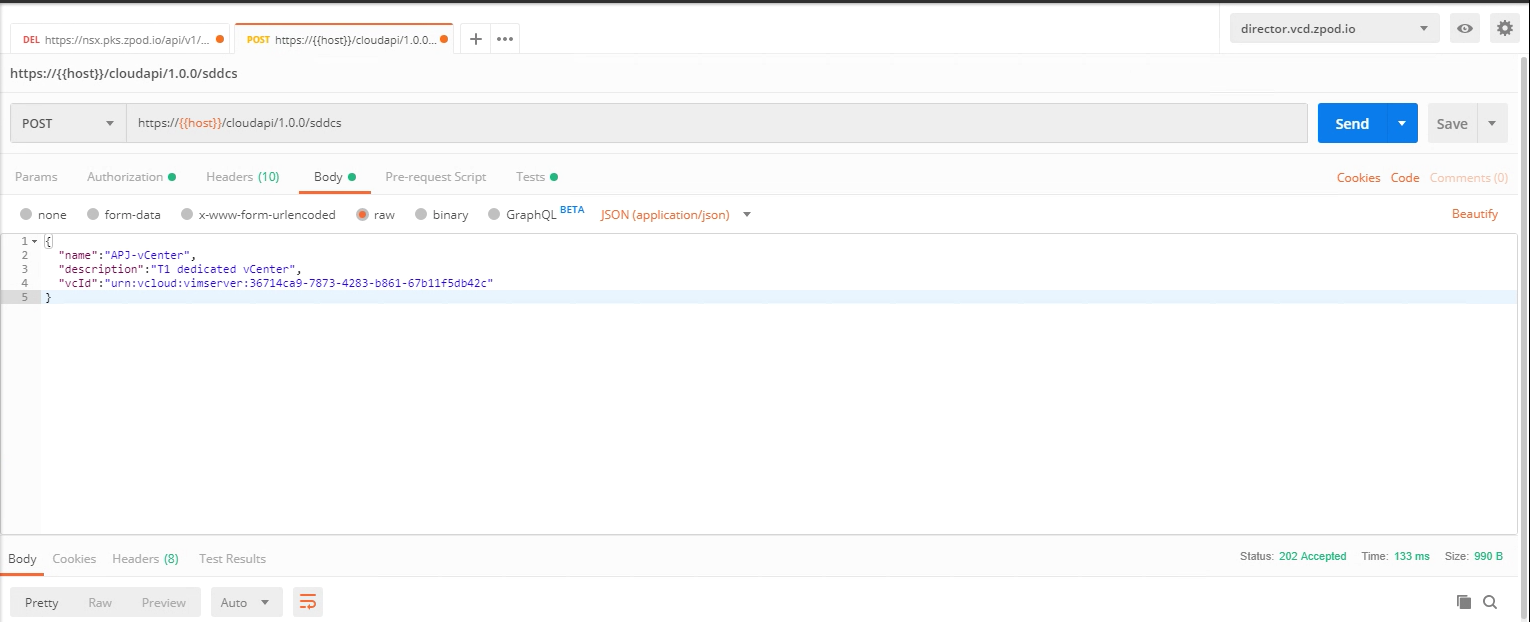
Task: Click the blue Send button
Action: 1351,124
